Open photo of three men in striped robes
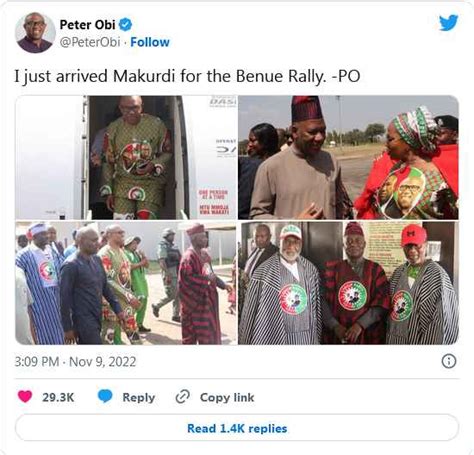This screenshot has width=474, height=455. coord(348,283)
